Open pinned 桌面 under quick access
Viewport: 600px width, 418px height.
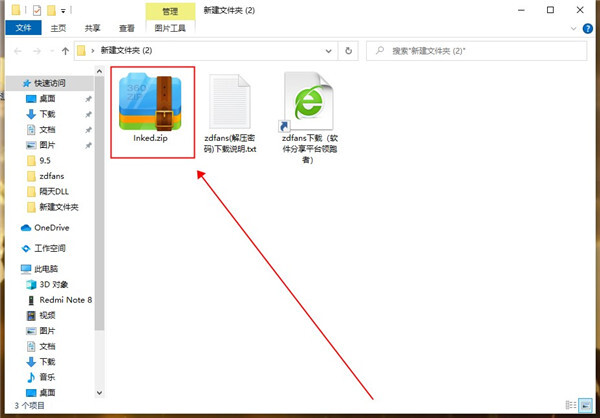click(47, 99)
